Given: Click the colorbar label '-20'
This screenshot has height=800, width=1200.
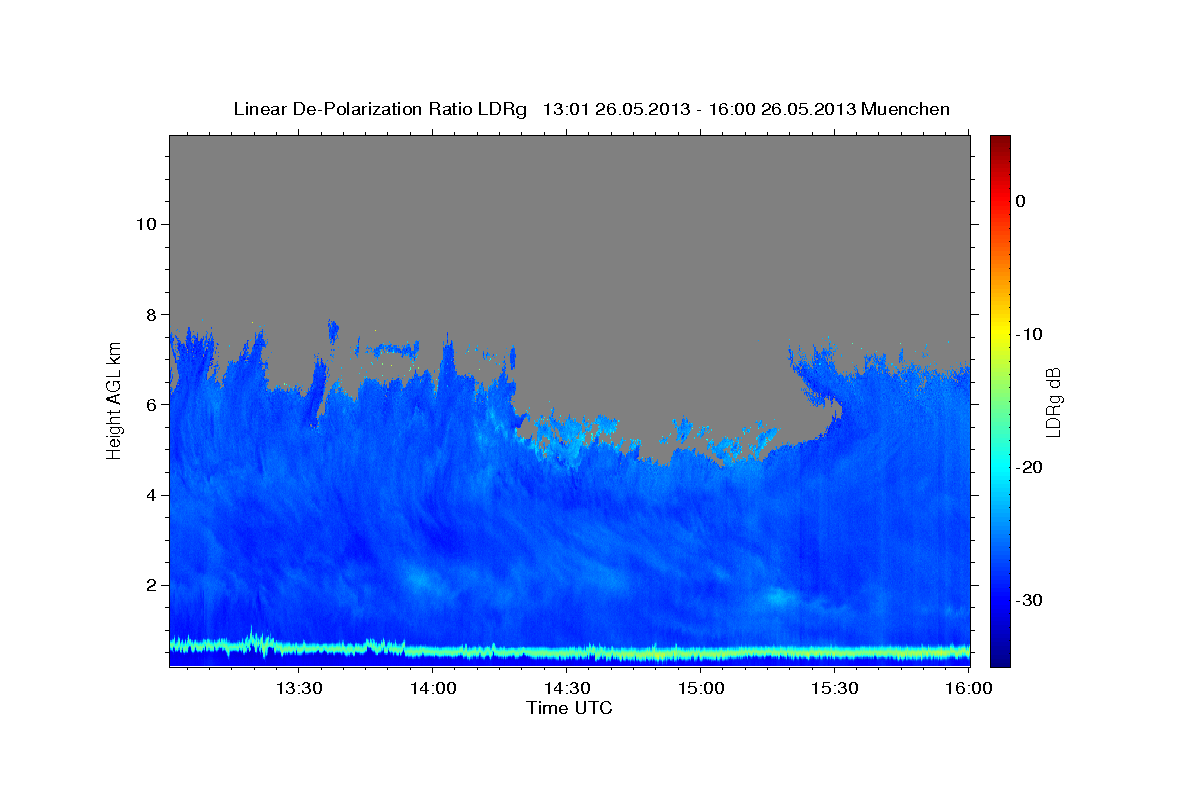Looking at the screenshot, I should click(x=1030, y=467).
